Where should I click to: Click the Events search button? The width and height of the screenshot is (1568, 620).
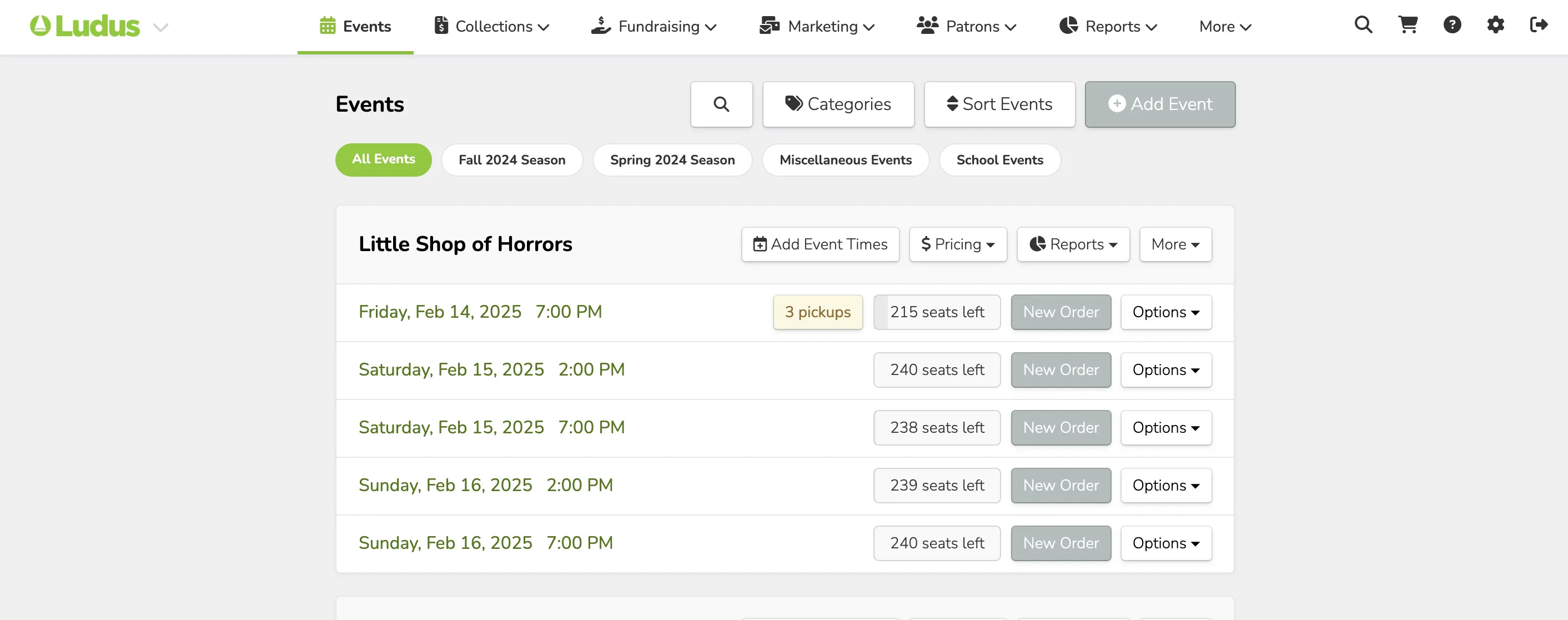pyautogui.click(x=721, y=104)
